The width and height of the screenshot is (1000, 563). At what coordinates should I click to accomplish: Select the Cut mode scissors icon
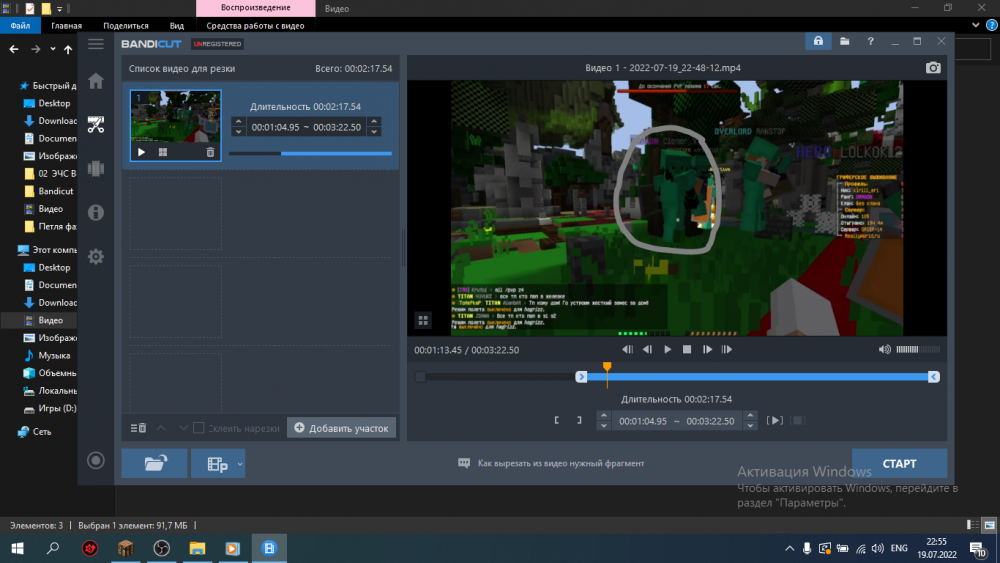96,124
